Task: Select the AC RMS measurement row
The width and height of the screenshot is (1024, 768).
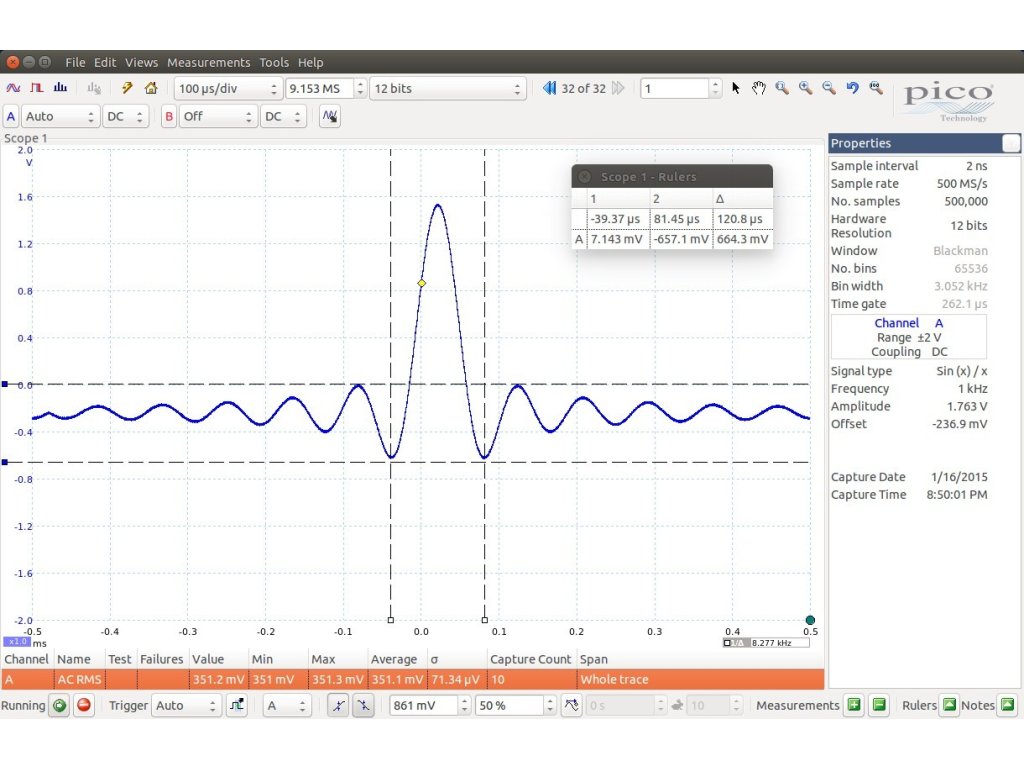Action: click(x=412, y=679)
